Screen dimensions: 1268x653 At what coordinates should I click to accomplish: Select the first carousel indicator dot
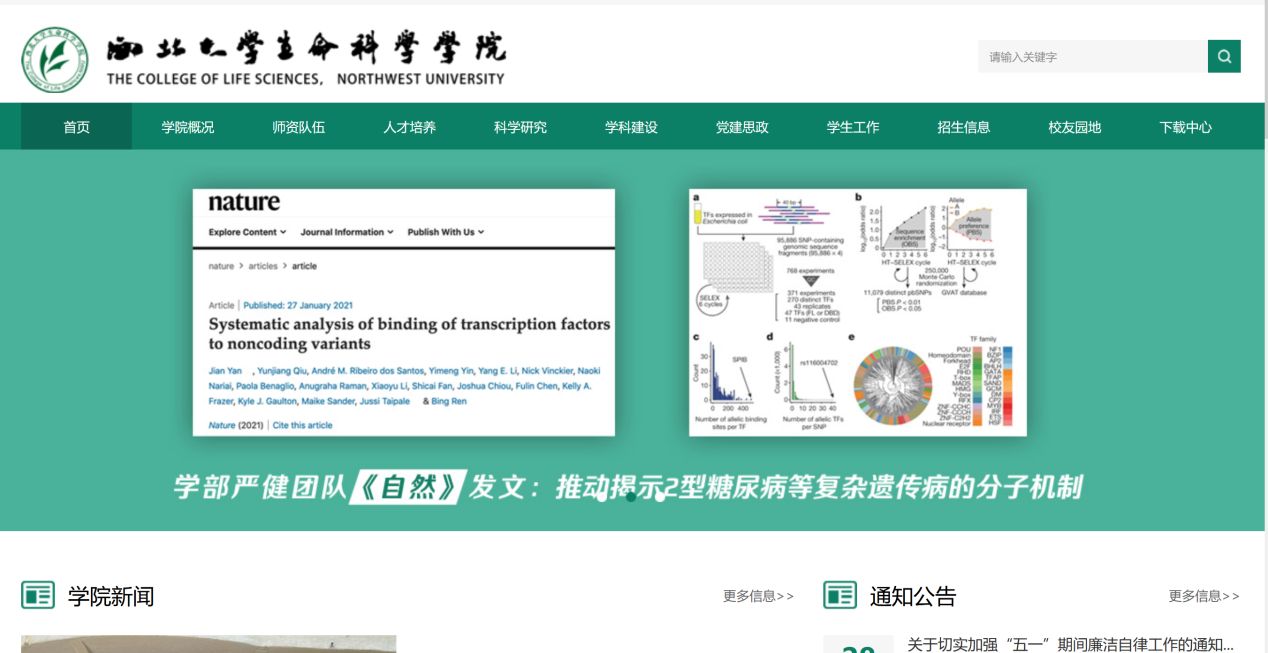[602, 495]
